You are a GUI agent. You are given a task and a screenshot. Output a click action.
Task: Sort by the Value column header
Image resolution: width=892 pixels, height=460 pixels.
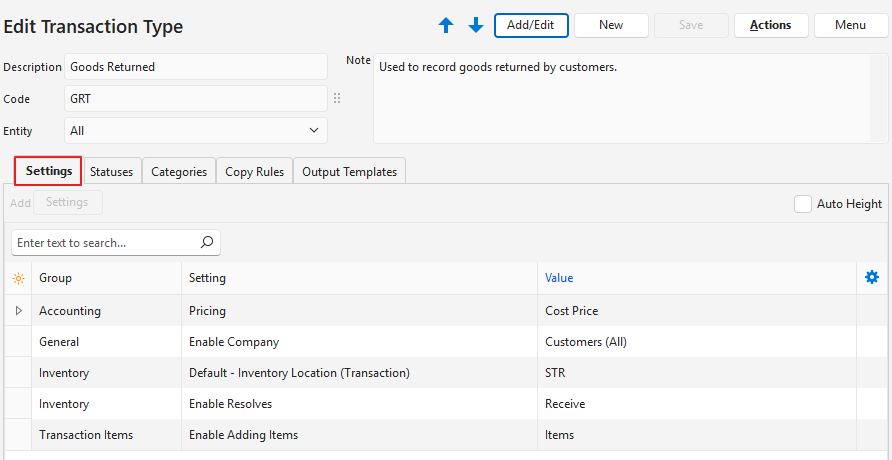559,278
